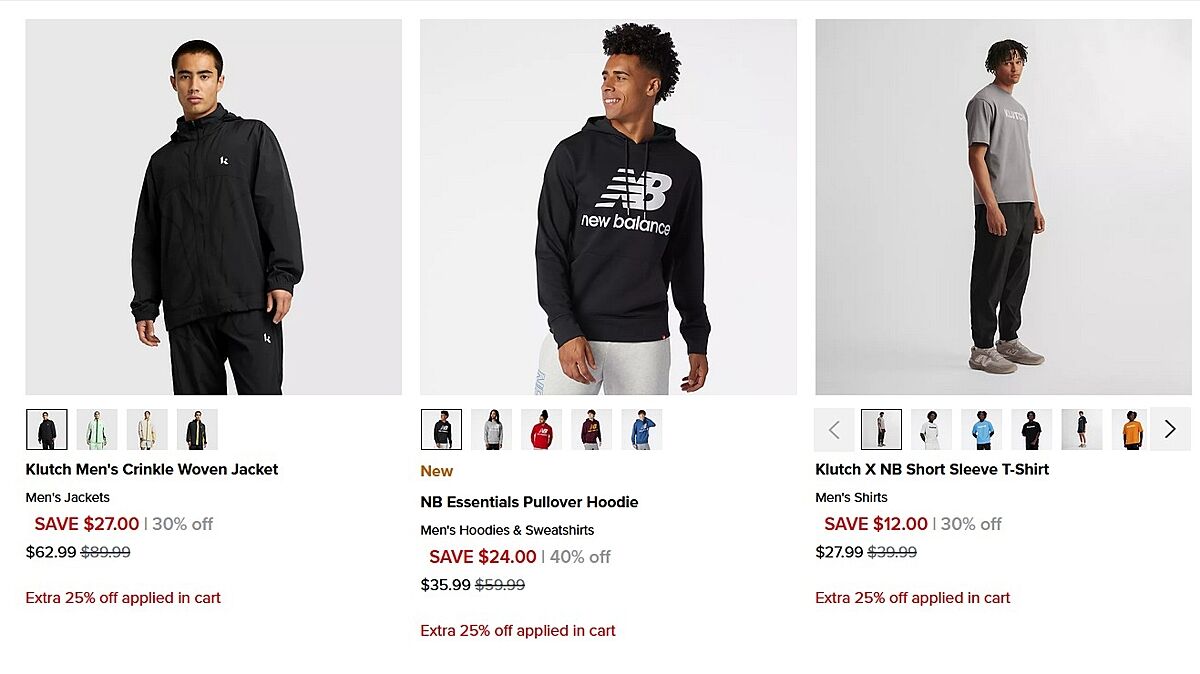This screenshot has height=674, width=1200.
Task: Click the New Balance hoodie product image
Action: [x=608, y=207]
